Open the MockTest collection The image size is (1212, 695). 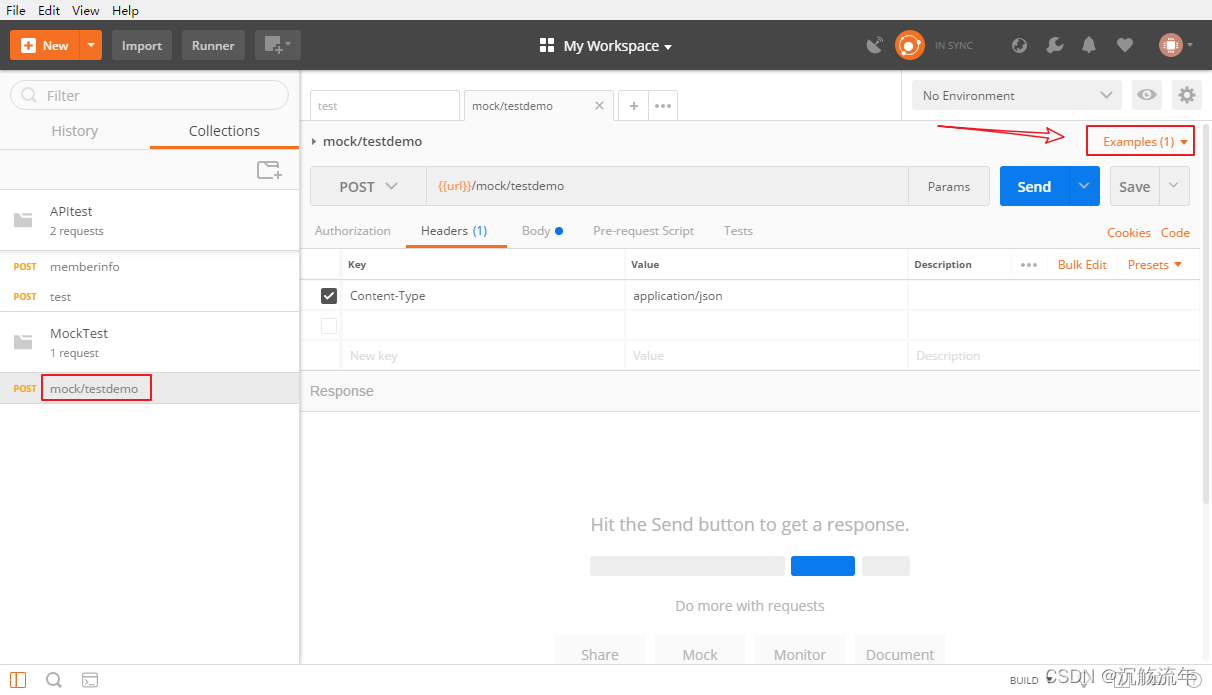coord(150,342)
